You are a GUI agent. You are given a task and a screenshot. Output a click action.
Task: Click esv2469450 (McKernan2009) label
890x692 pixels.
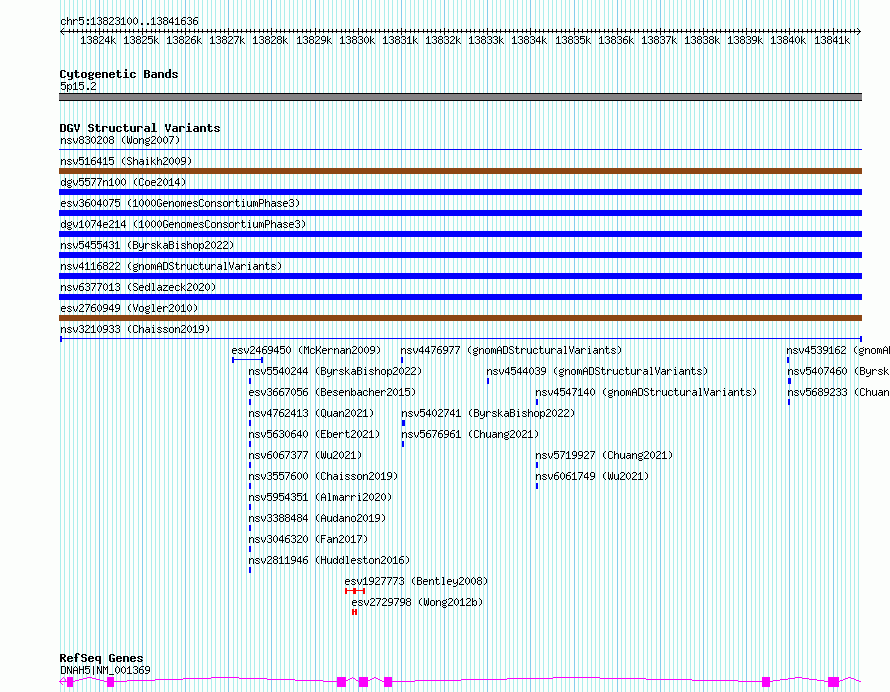pyautogui.click(x=307, y=350)
